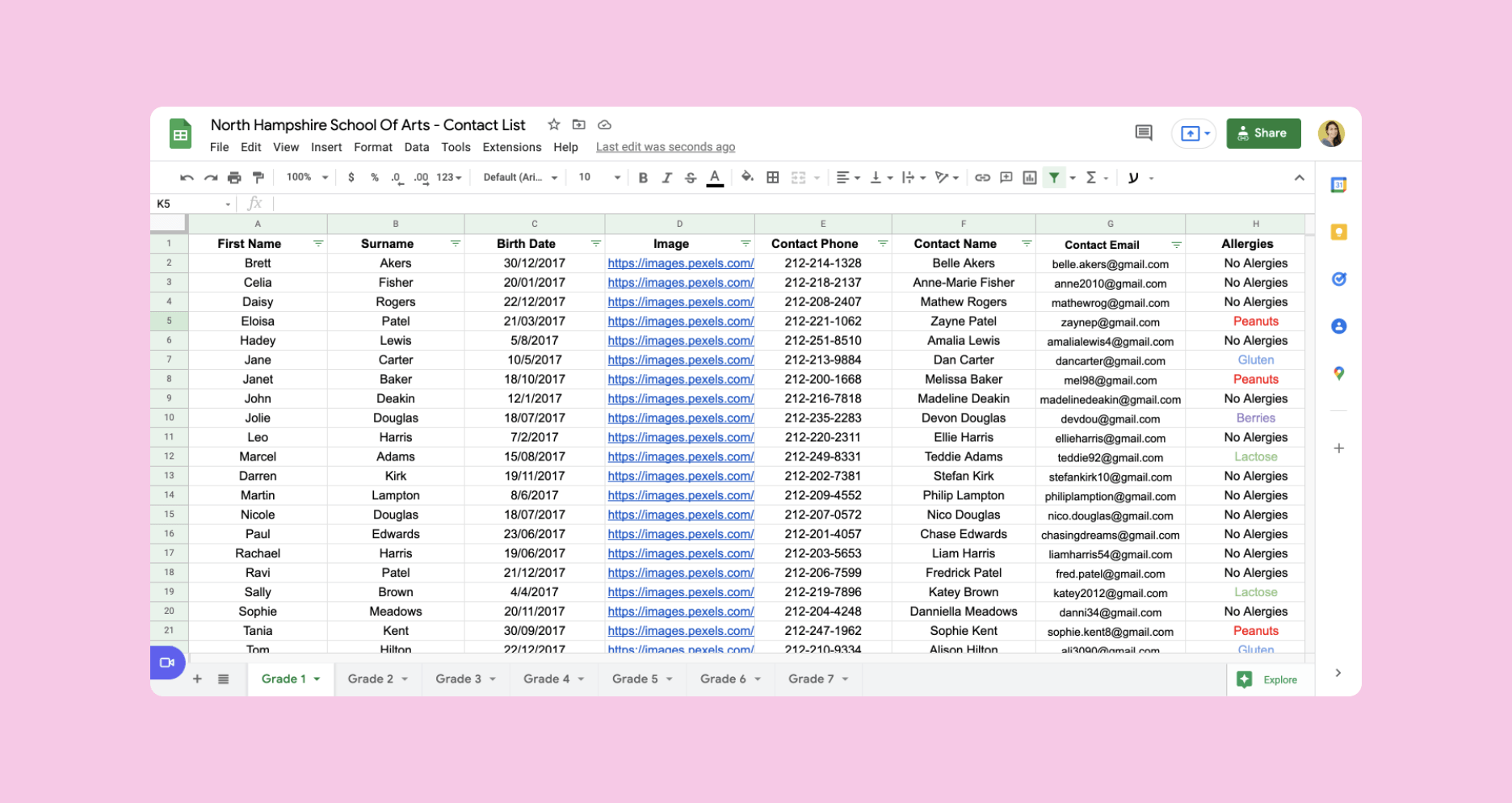Click the Redo arrow icon
The height and width of the screenshot is (803, 1512).
[x=211, y=178]
